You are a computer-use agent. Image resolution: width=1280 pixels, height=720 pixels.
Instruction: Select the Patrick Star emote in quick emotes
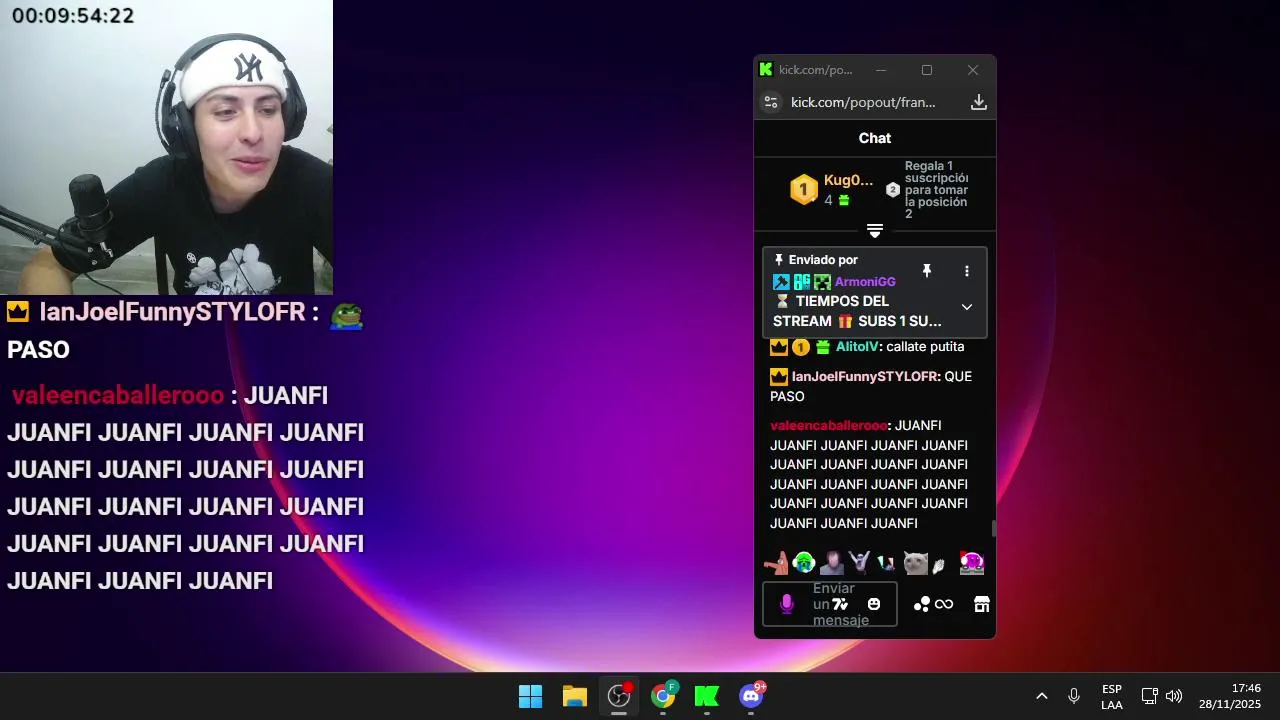(x=775, y=563)
